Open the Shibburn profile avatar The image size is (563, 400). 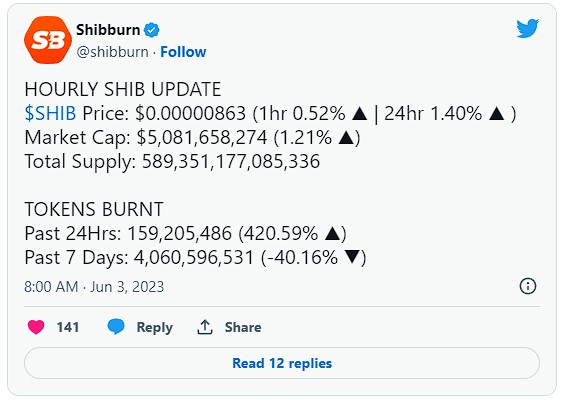point(48,40)
